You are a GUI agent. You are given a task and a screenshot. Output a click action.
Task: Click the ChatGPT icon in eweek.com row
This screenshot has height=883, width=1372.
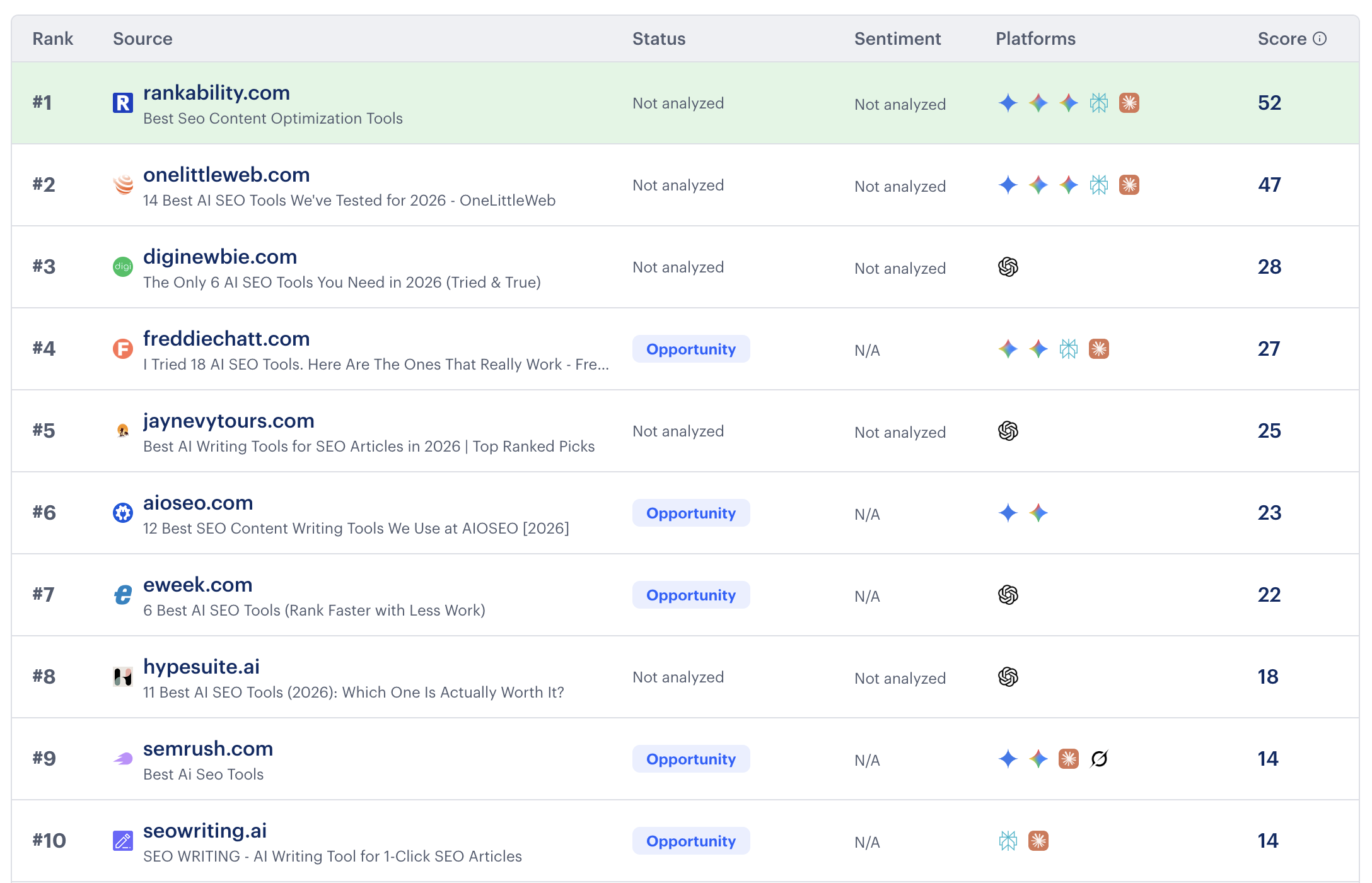click(x=1008, y=595)
